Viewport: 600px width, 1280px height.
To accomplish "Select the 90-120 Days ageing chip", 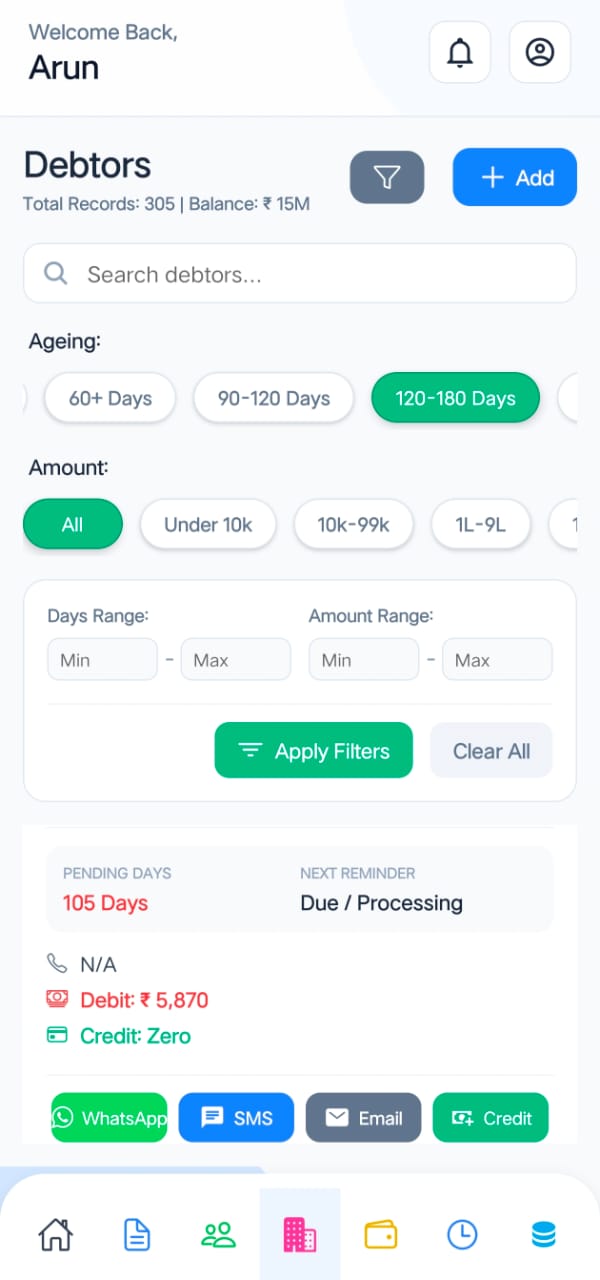I will point(274,398).
